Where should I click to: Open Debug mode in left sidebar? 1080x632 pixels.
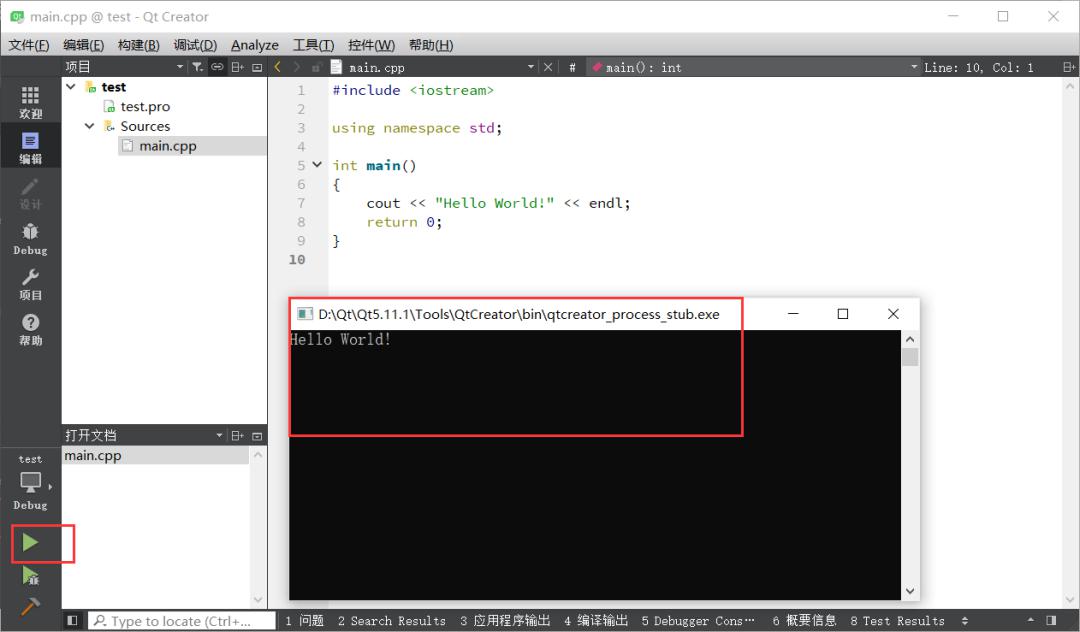30,239
